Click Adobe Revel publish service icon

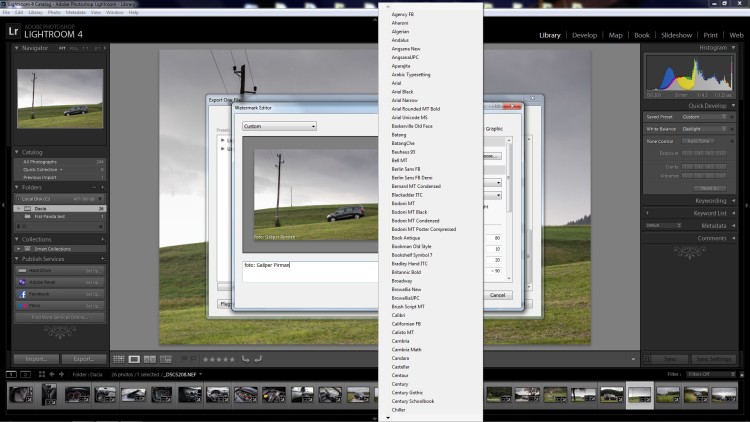pos(22,282)
